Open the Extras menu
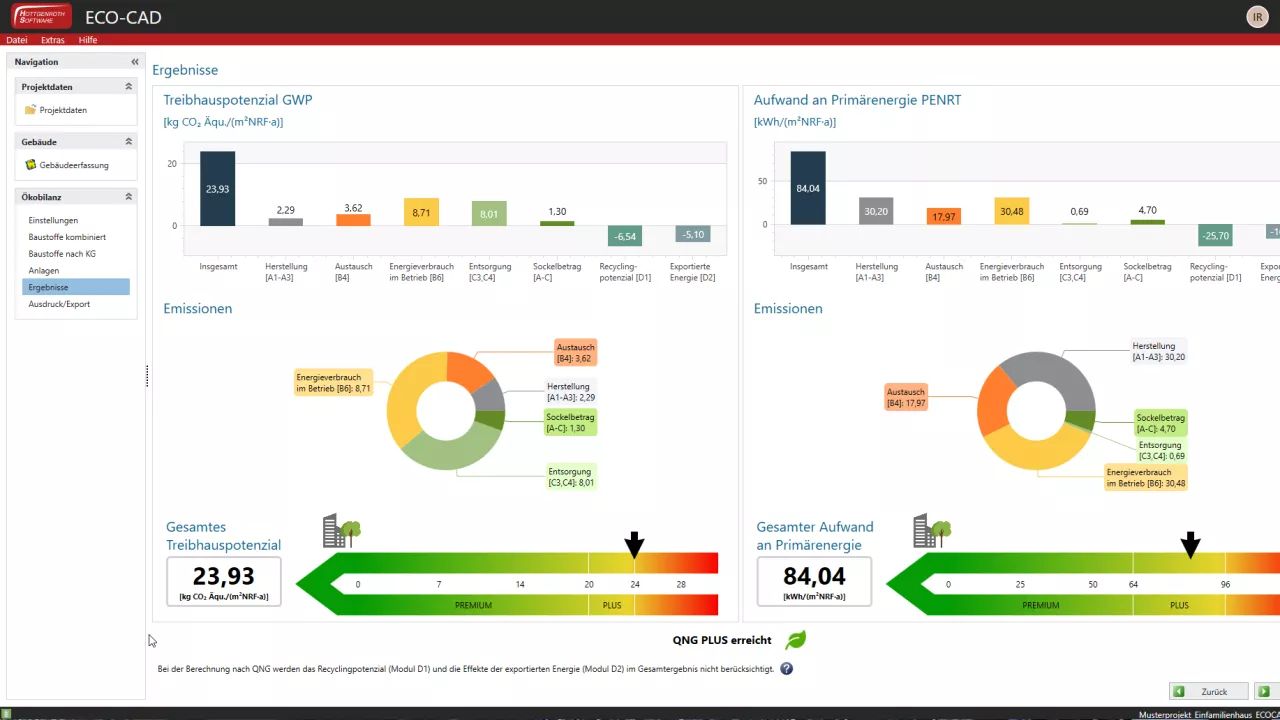 [53, 40]
